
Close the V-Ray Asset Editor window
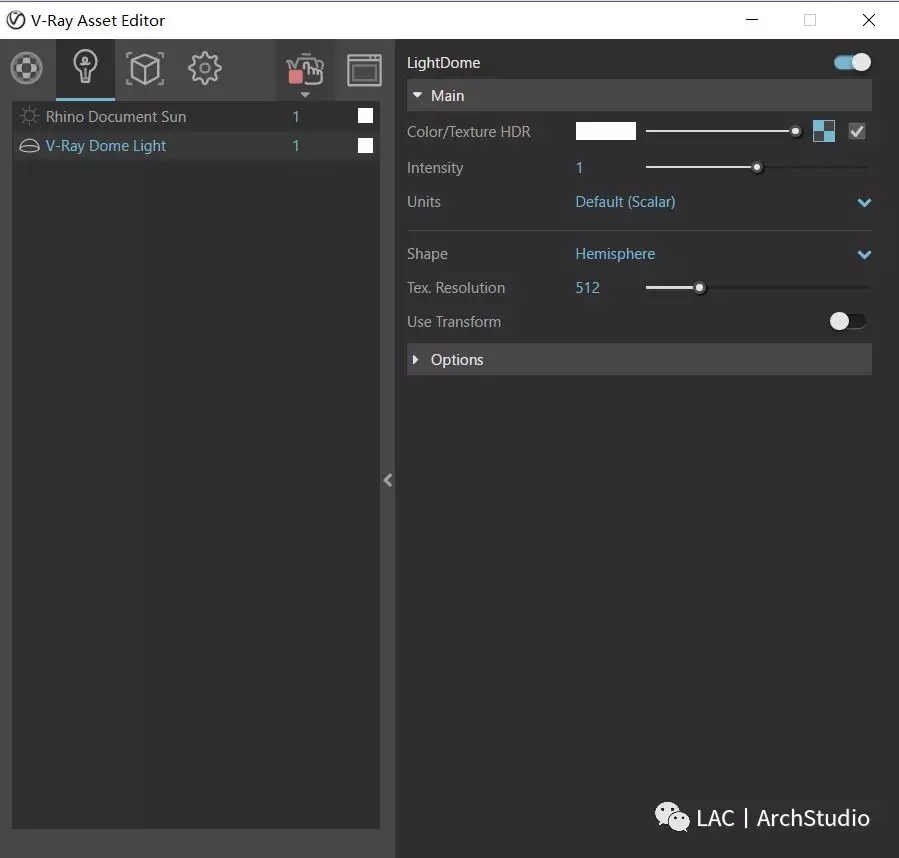coord(869,20)
